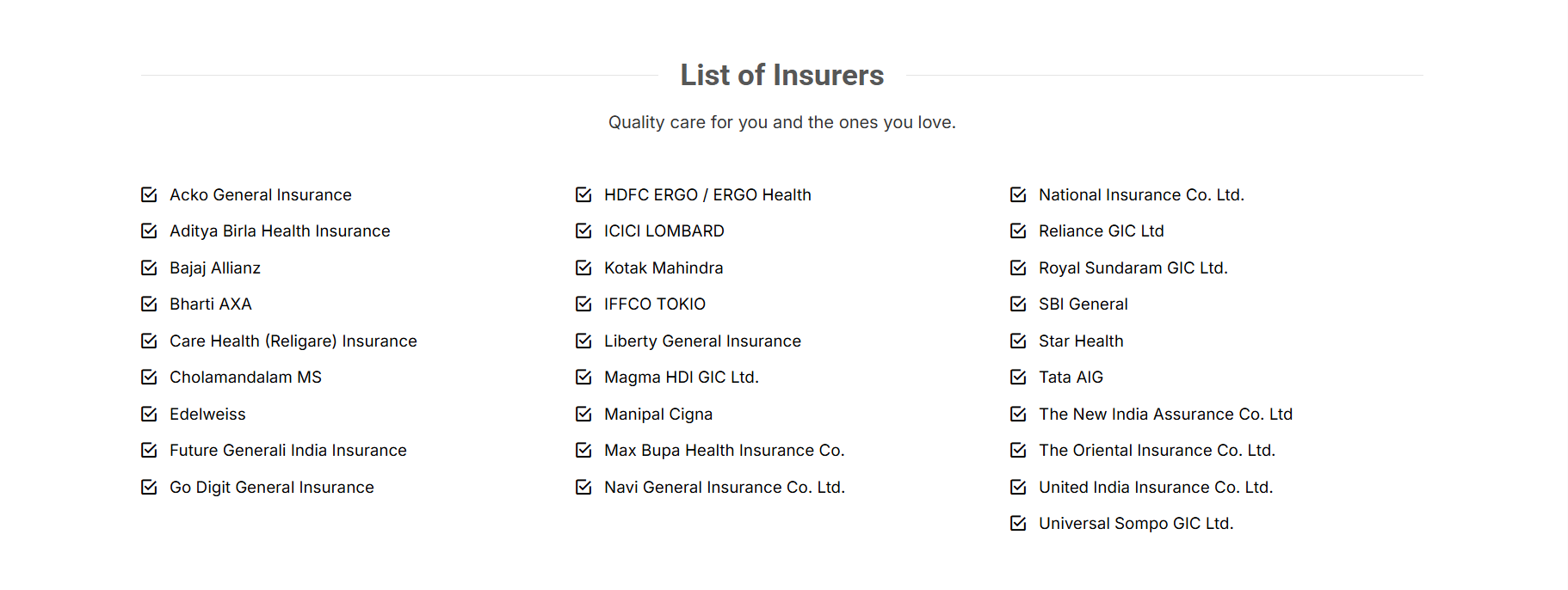This screenshot has height=590, width=1568.
Task: Click the check icon beside ICICI LOMBARD
Action: click(583, 231)
